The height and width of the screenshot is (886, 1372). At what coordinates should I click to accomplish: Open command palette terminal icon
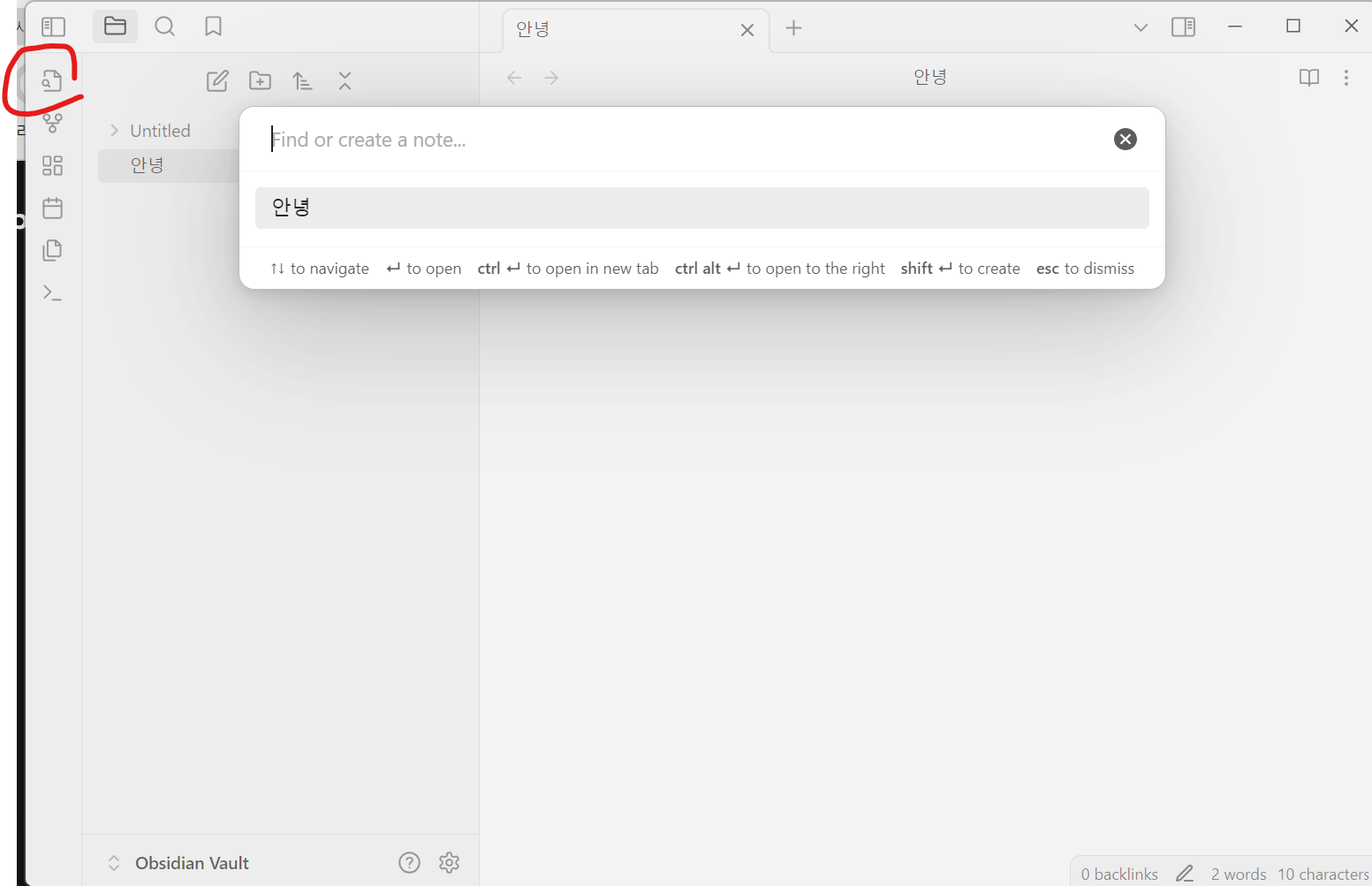coord(53,292)
